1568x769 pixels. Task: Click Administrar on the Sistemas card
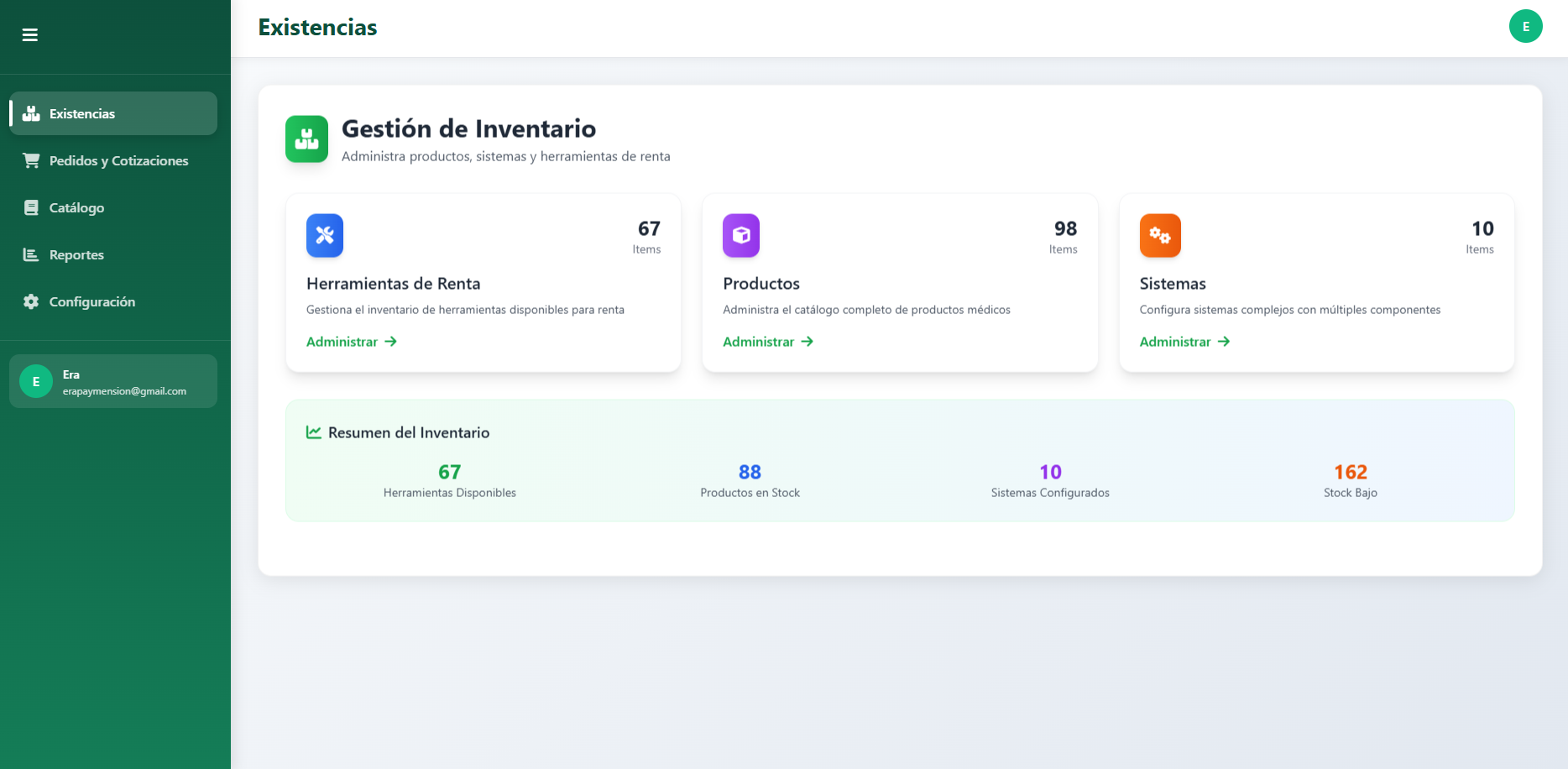tap(1184, 342)
